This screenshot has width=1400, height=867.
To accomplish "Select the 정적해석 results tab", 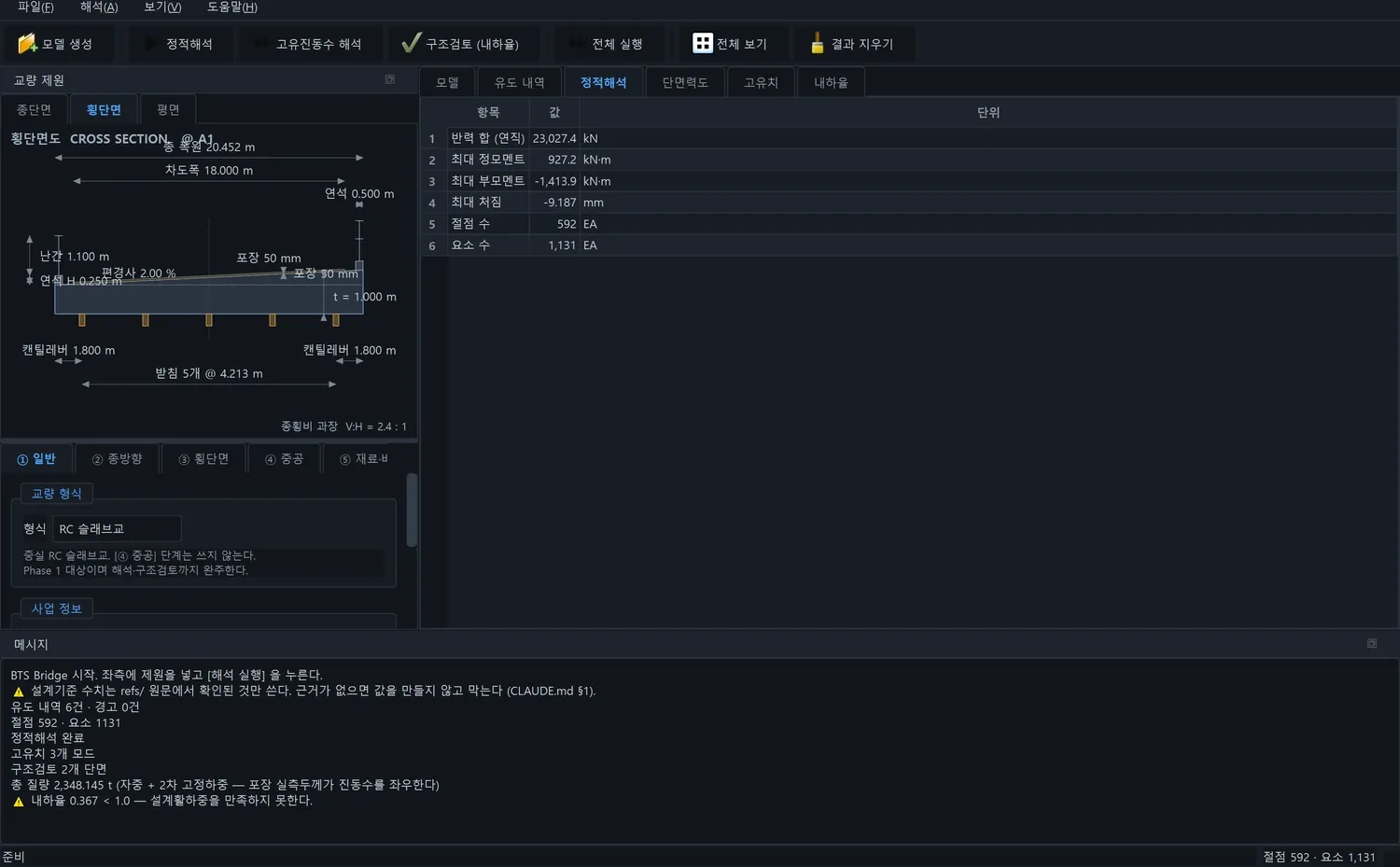I will [603, 82].
